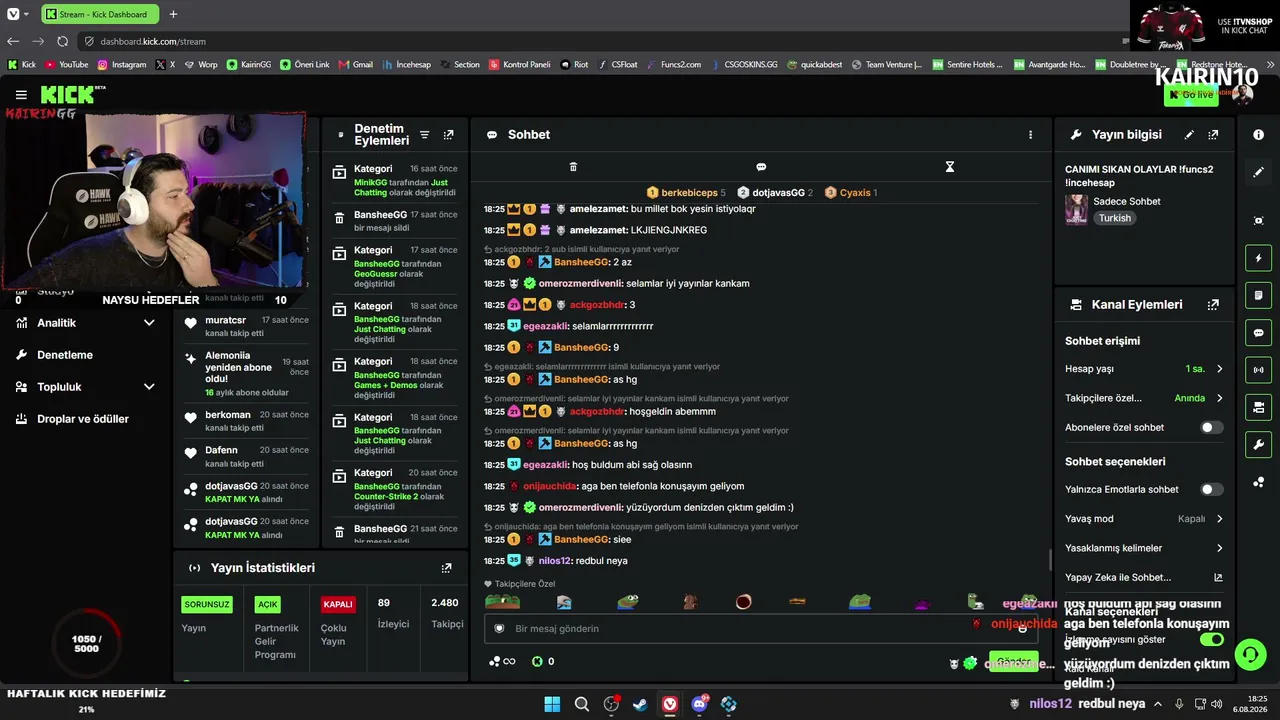
Task: Click the chat panel scrollbar
Action: point(1049,560)
